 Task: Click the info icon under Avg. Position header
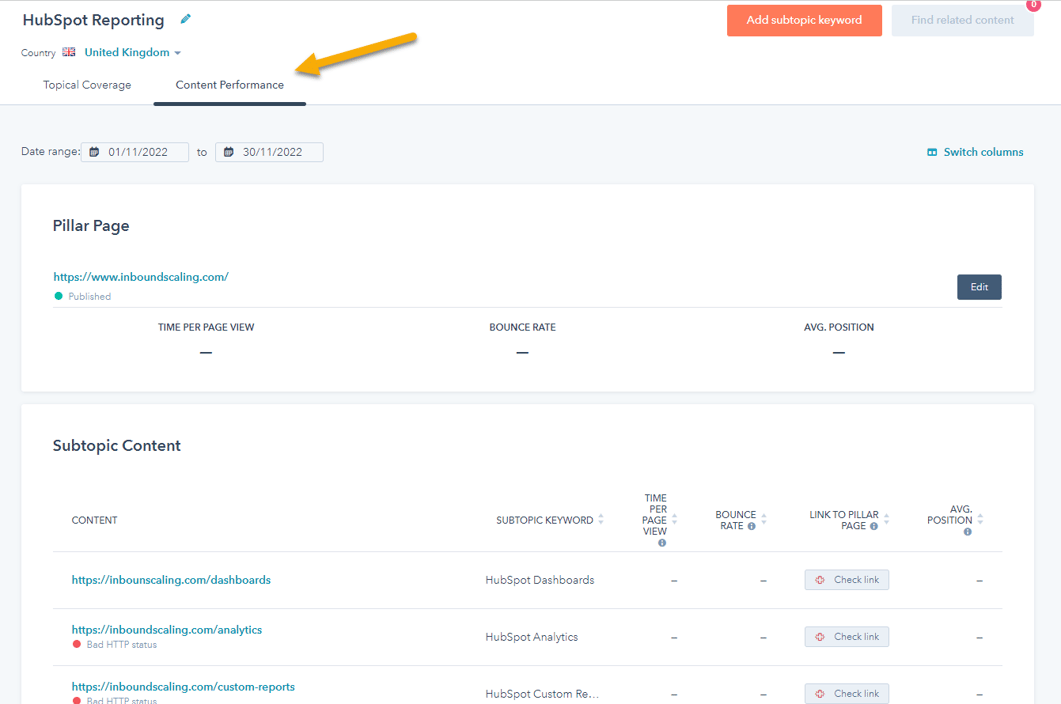pos(966,533)
